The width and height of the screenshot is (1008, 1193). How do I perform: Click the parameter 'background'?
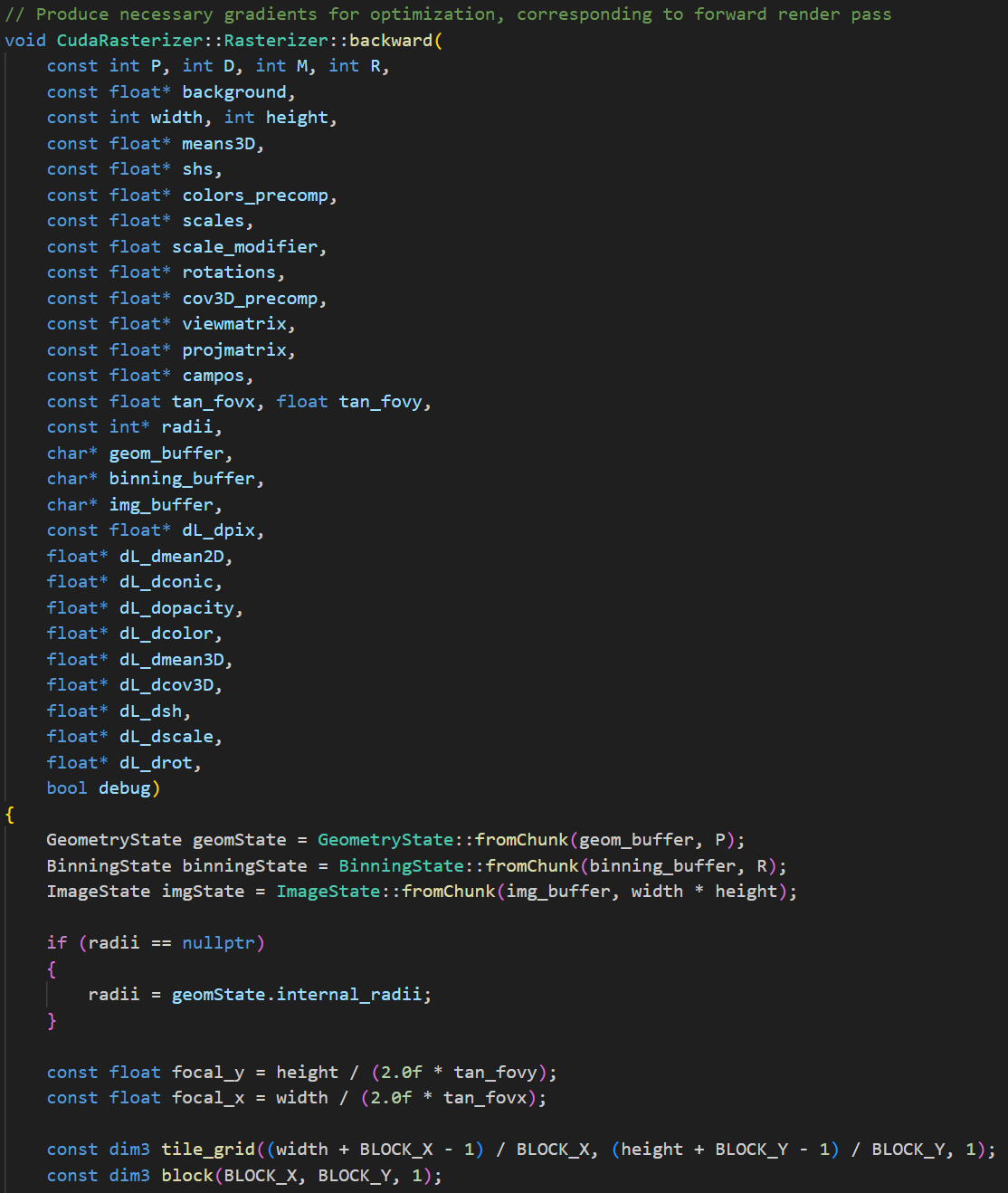coord(234,92)
